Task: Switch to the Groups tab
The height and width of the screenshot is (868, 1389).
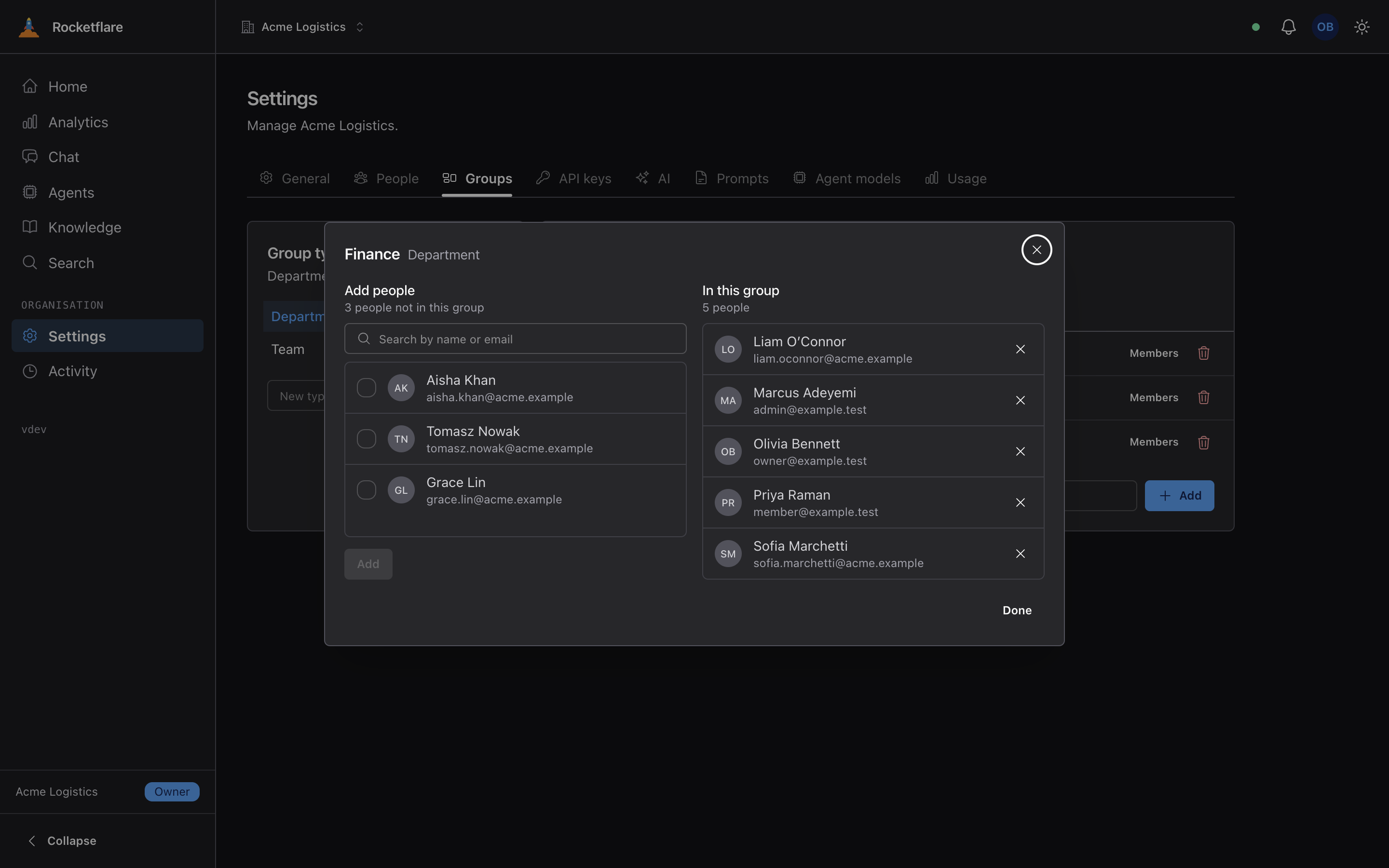Action: coord(477,178)
